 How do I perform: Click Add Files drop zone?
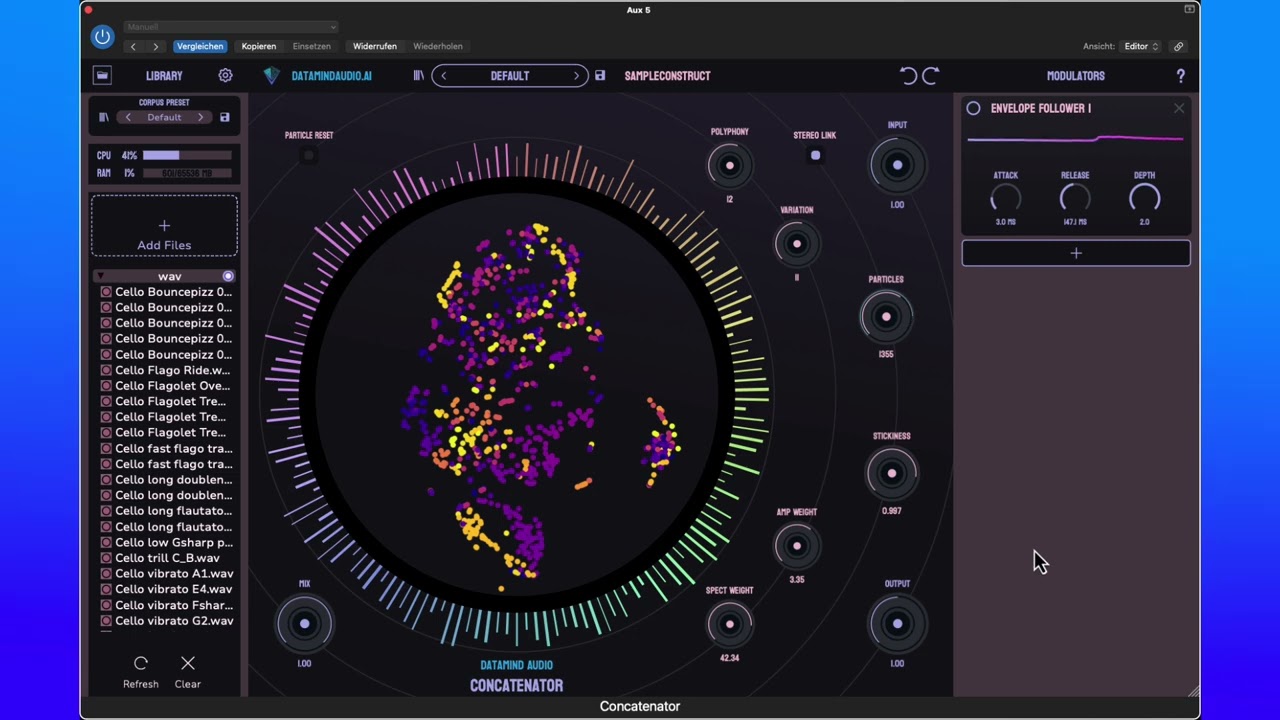(x=164, y=226)
